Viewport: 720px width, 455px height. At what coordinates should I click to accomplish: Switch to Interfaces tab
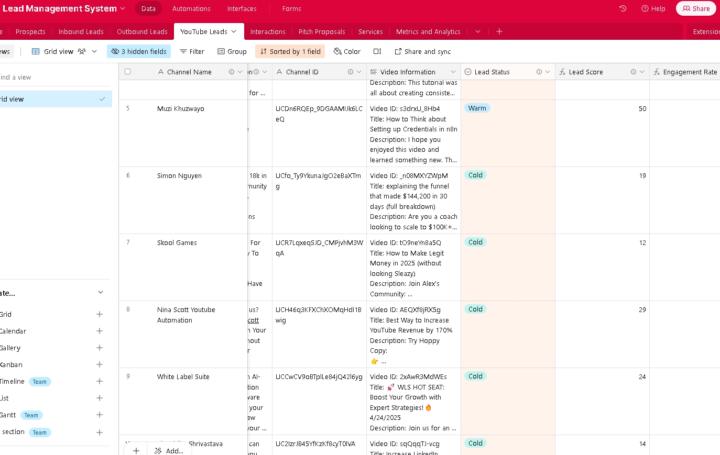coord(242,8)
